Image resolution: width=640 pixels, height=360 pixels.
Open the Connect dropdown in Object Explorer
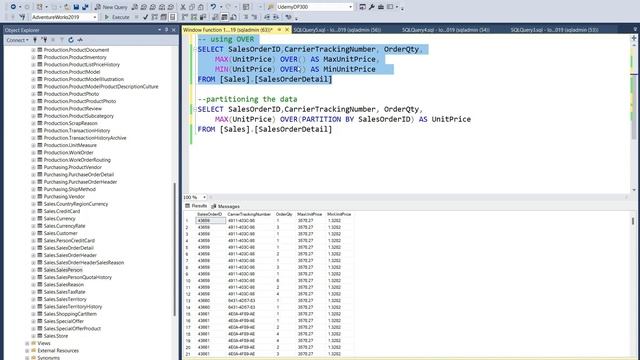click(17, 40)
